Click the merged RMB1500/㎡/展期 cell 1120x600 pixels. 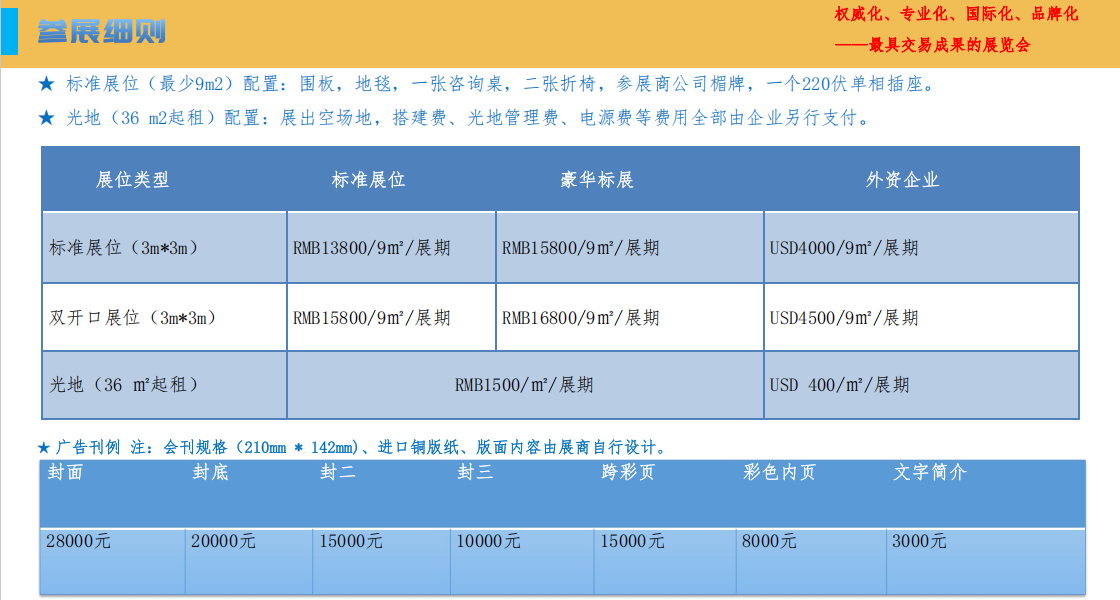(x=524, y=385)
